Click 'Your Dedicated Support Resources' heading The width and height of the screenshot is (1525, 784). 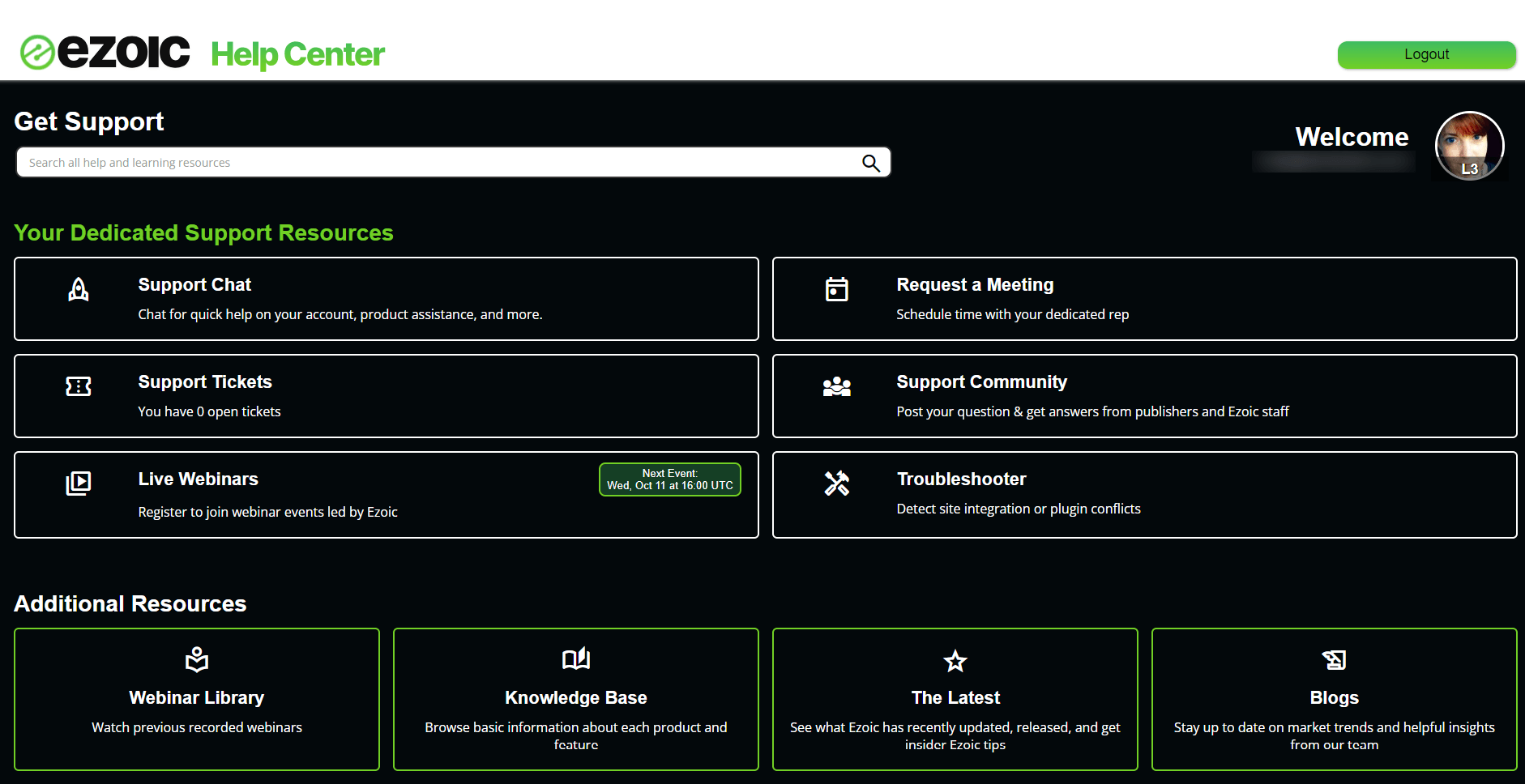[x=203, y=233]
